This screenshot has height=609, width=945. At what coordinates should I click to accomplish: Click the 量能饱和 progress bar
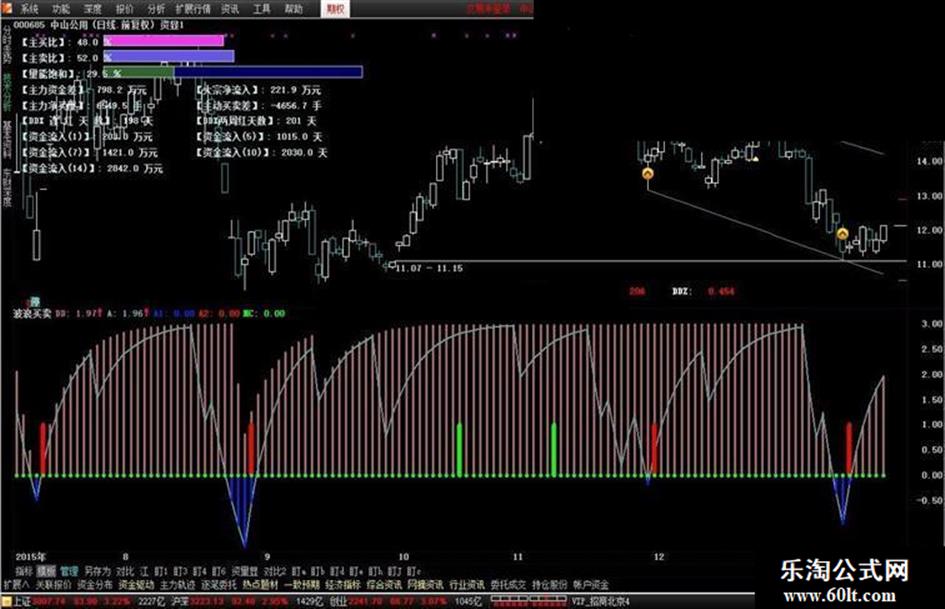233,72
